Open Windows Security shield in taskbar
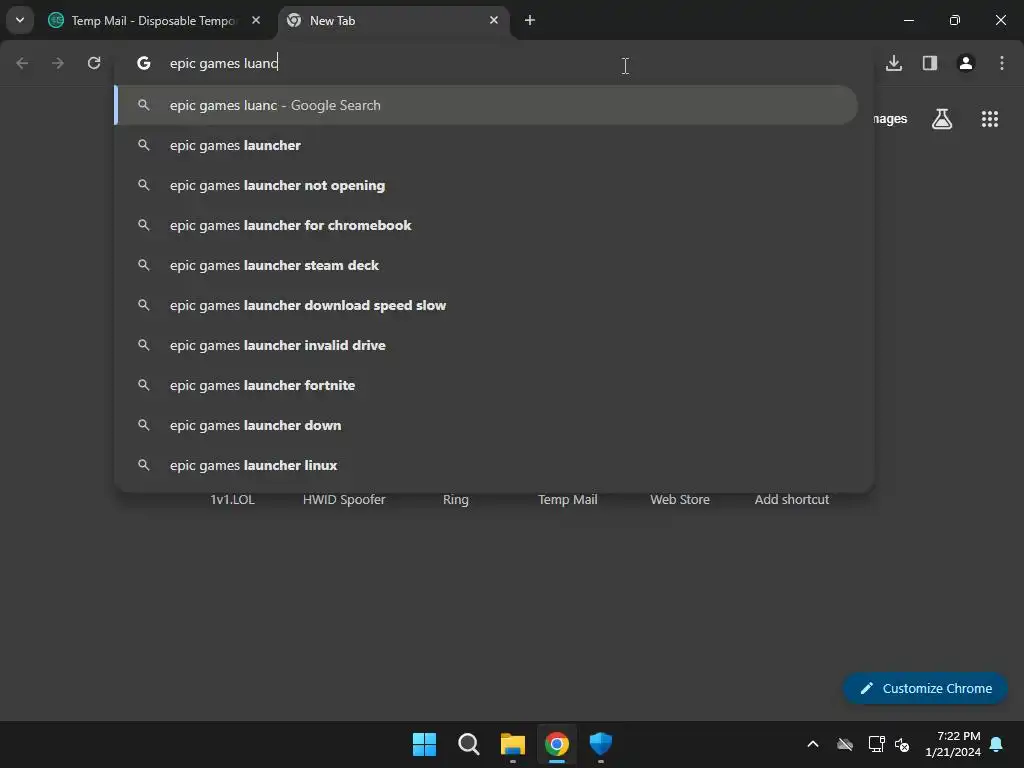This screenshot has width=1024, height=768. tap(601, 744)
